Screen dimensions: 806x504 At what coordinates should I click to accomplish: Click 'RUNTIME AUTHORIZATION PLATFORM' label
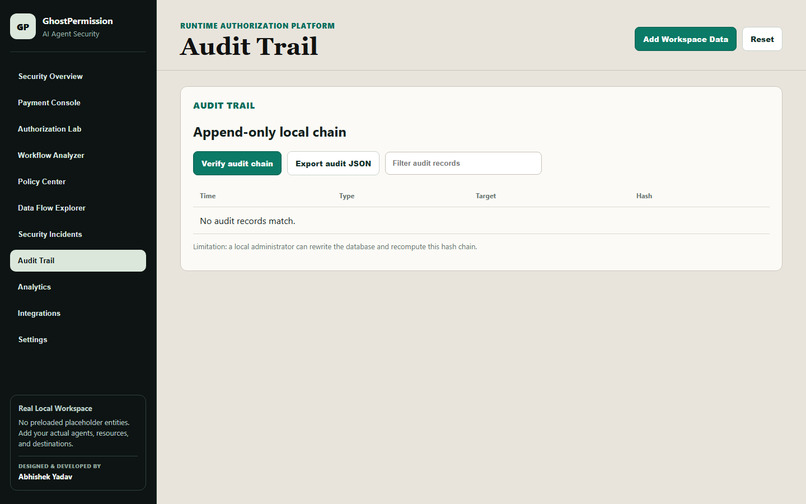pos(257,26)
